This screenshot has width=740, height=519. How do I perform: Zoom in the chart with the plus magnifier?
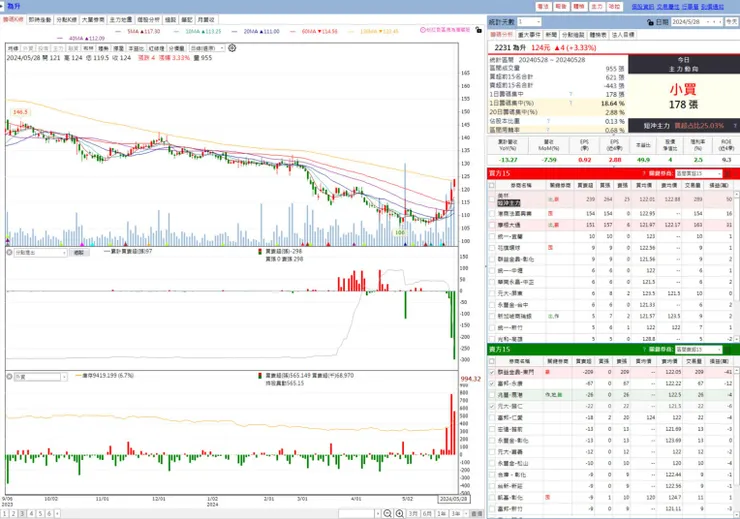[399, 513]
